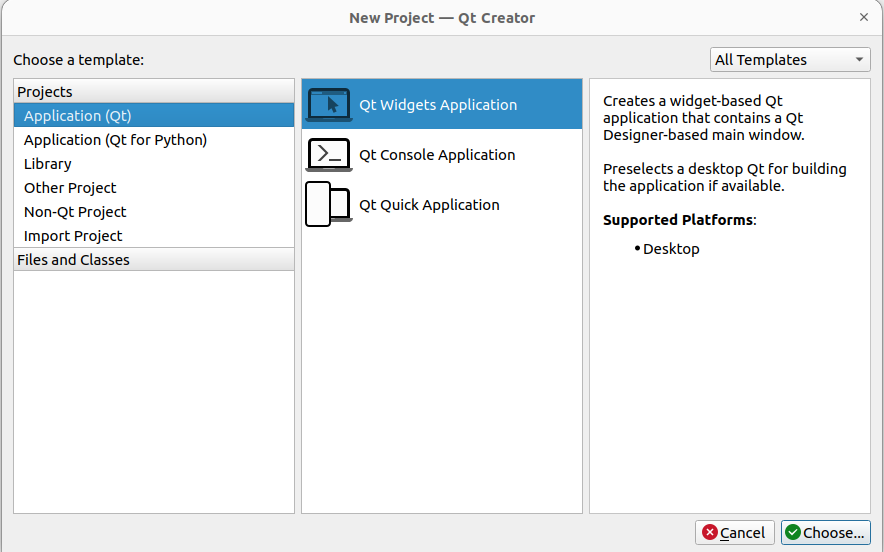Select the Non-Qt Project category

tap(154, 212)
